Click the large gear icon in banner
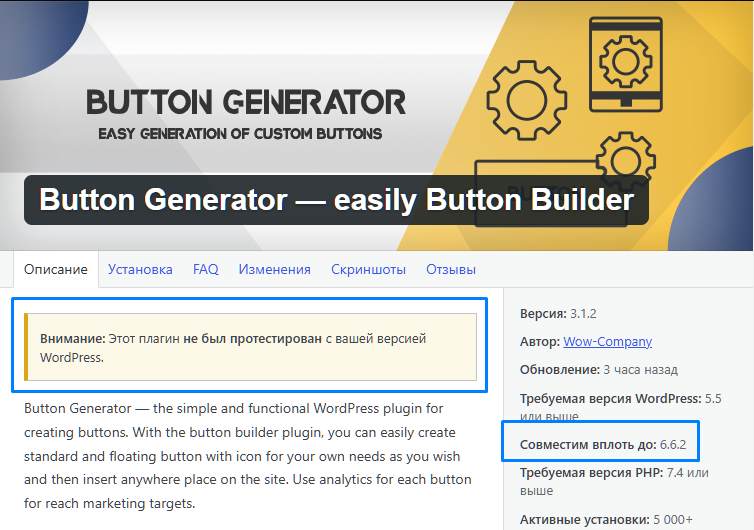754x530 pixels. pyautogui.click(x=527, y=101)
